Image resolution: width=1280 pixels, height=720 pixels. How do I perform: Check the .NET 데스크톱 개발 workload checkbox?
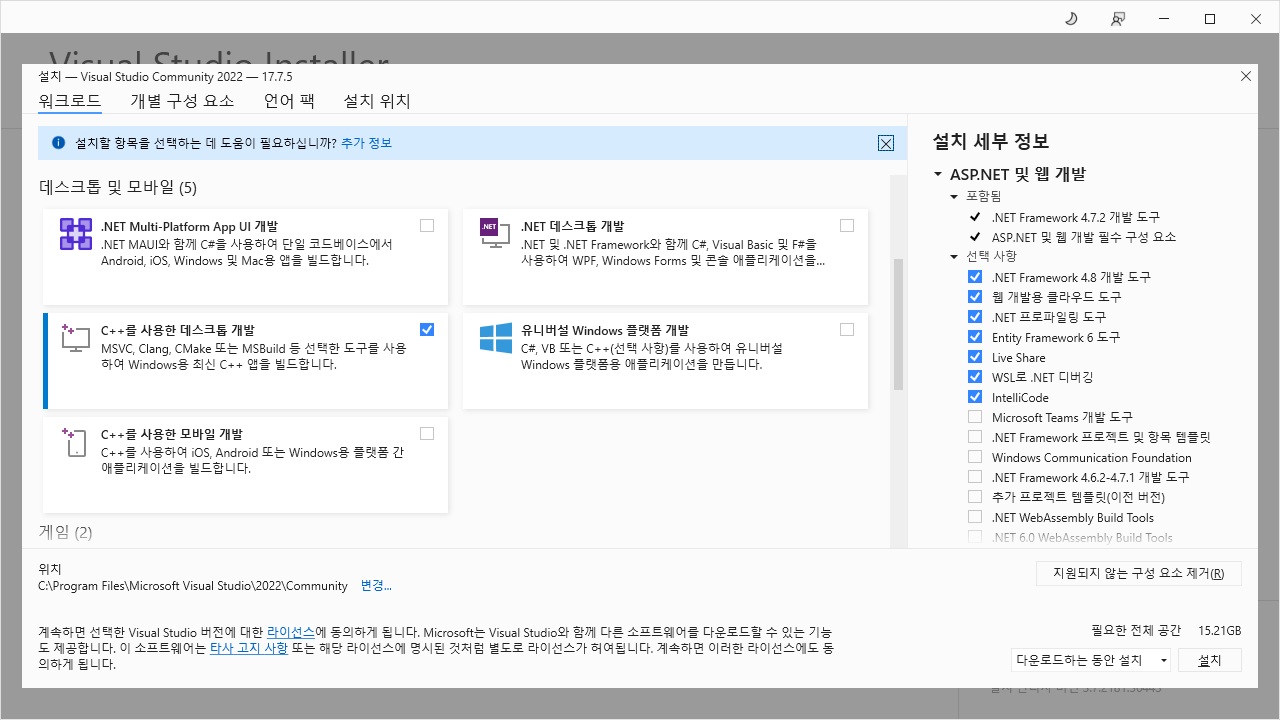click(x=847, y=226)
